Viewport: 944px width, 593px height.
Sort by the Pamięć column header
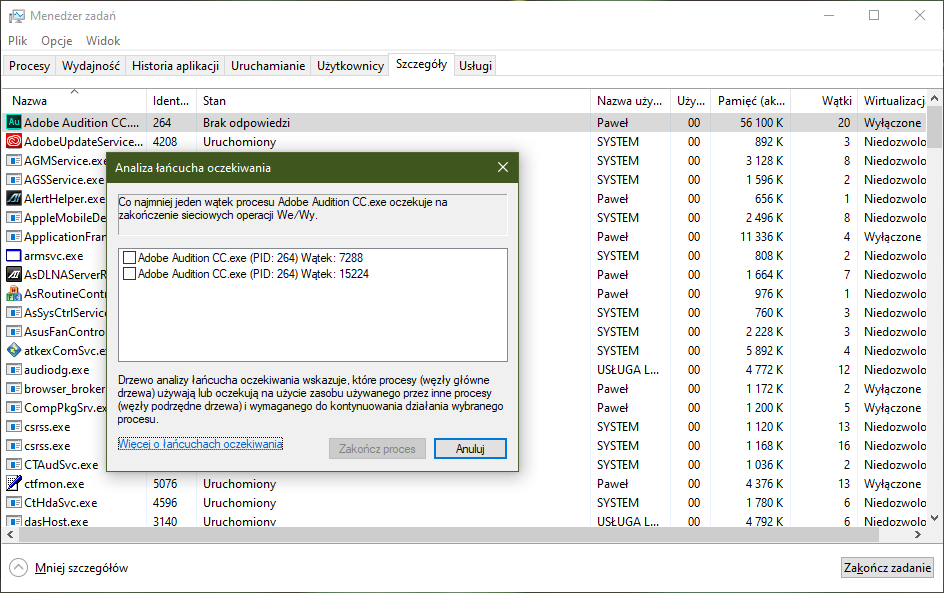(x=751, y=101)
